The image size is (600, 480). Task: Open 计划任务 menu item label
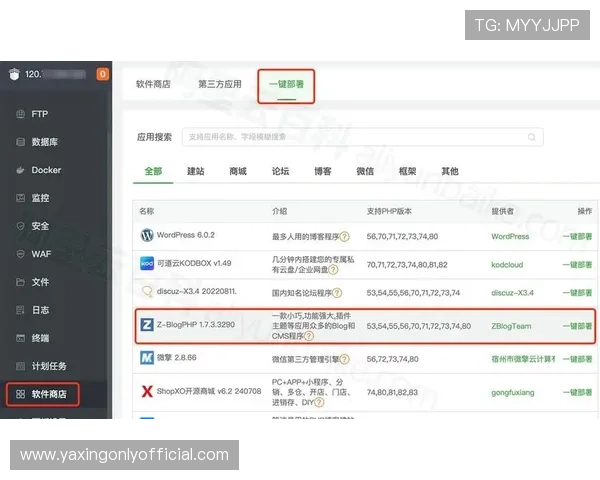click(49, 366)
